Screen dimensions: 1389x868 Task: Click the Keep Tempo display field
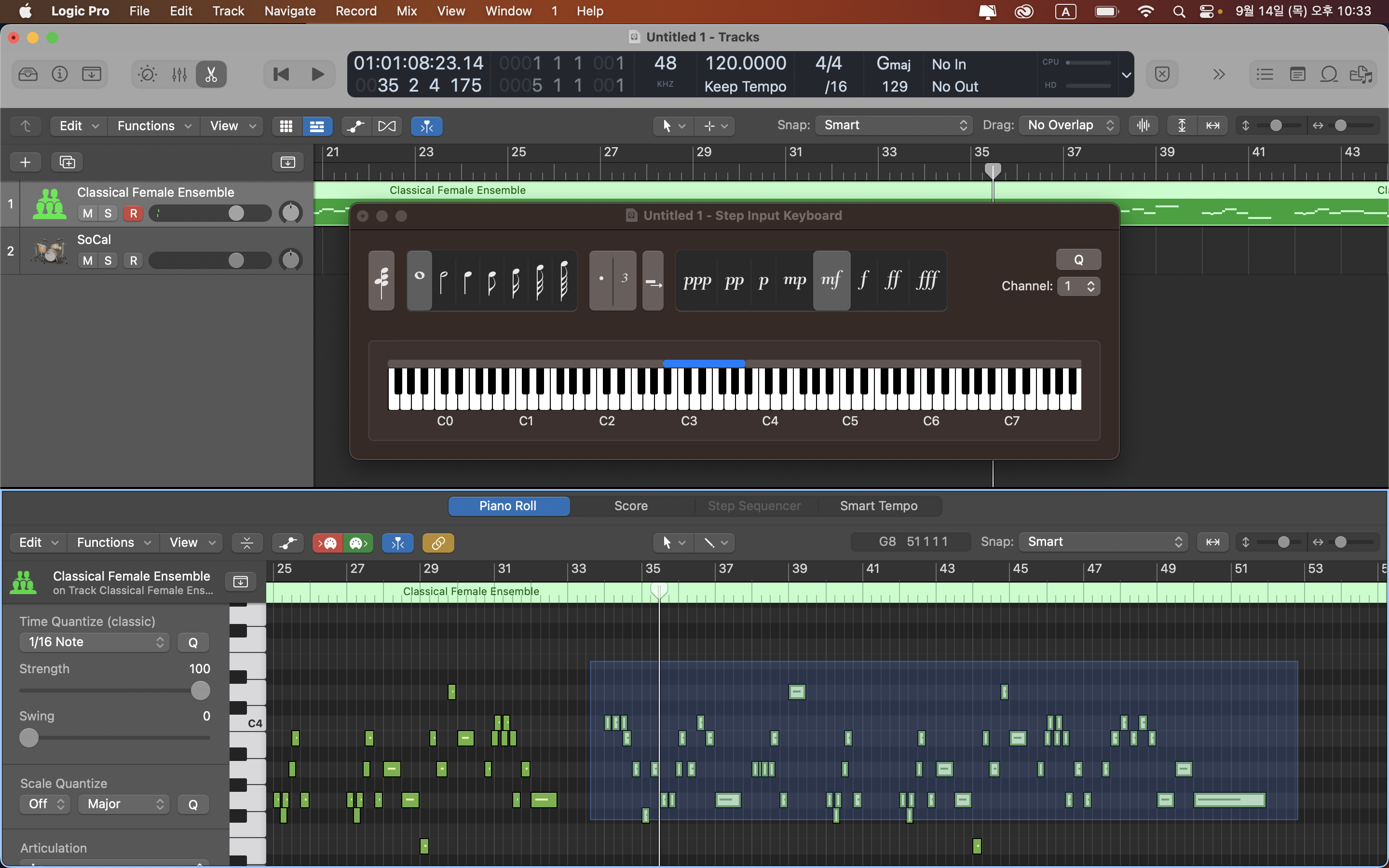pos(745,87)
